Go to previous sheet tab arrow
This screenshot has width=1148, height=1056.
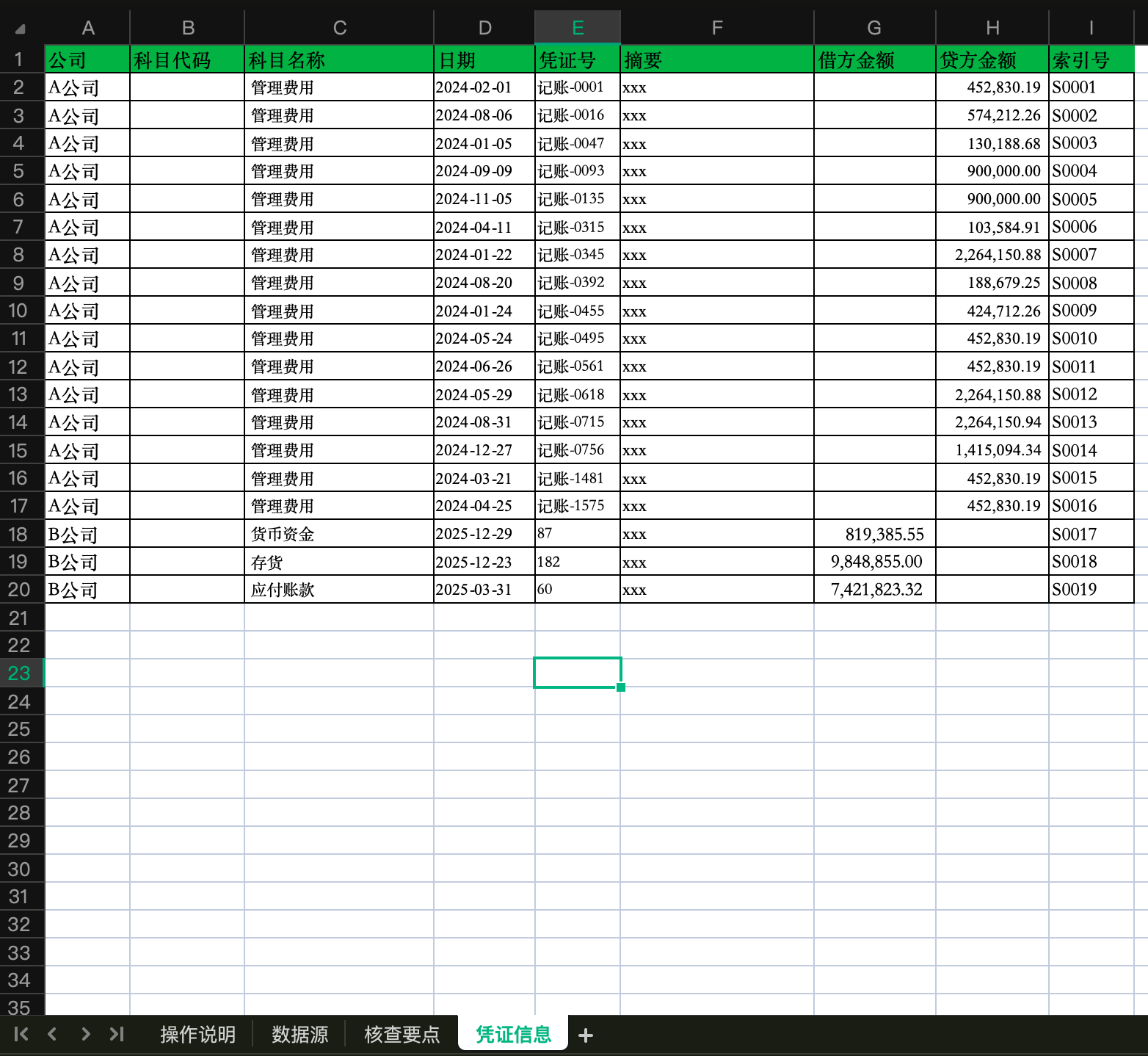coord(52,1034)
